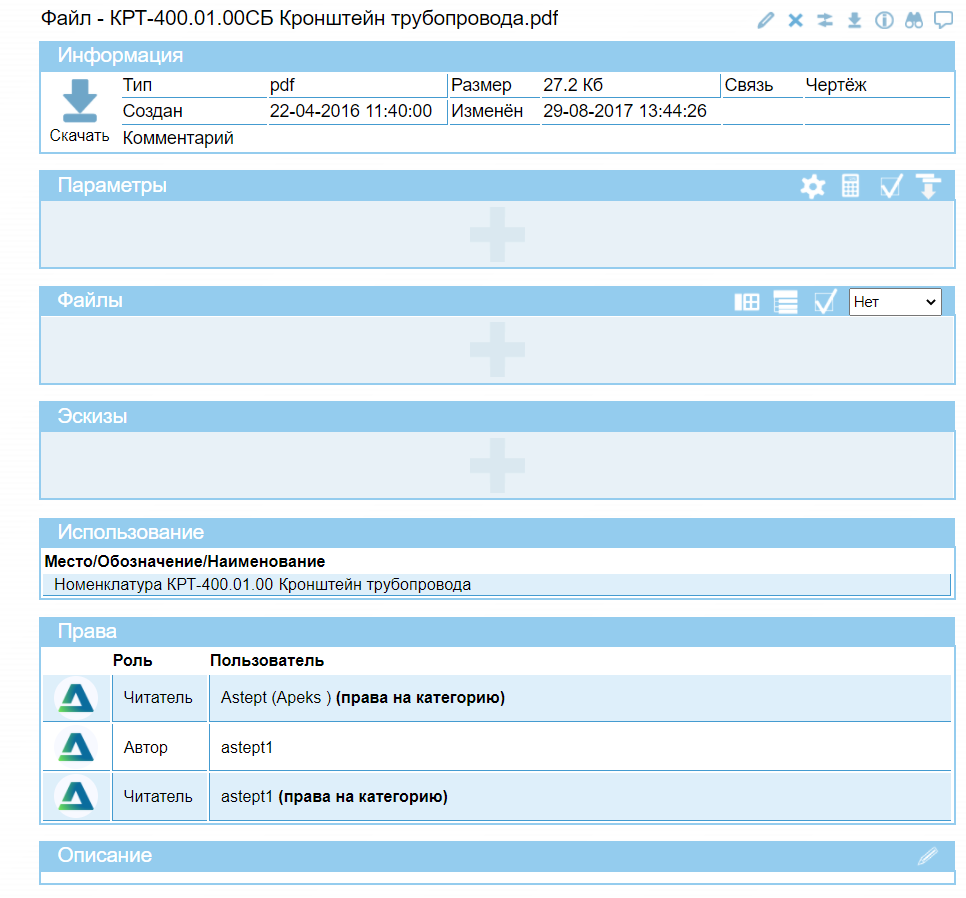Image resolution: width=966 pixels, height=898 pixels.
Task: Toggle the checkmark box in Параметры header
Action: 890,186
